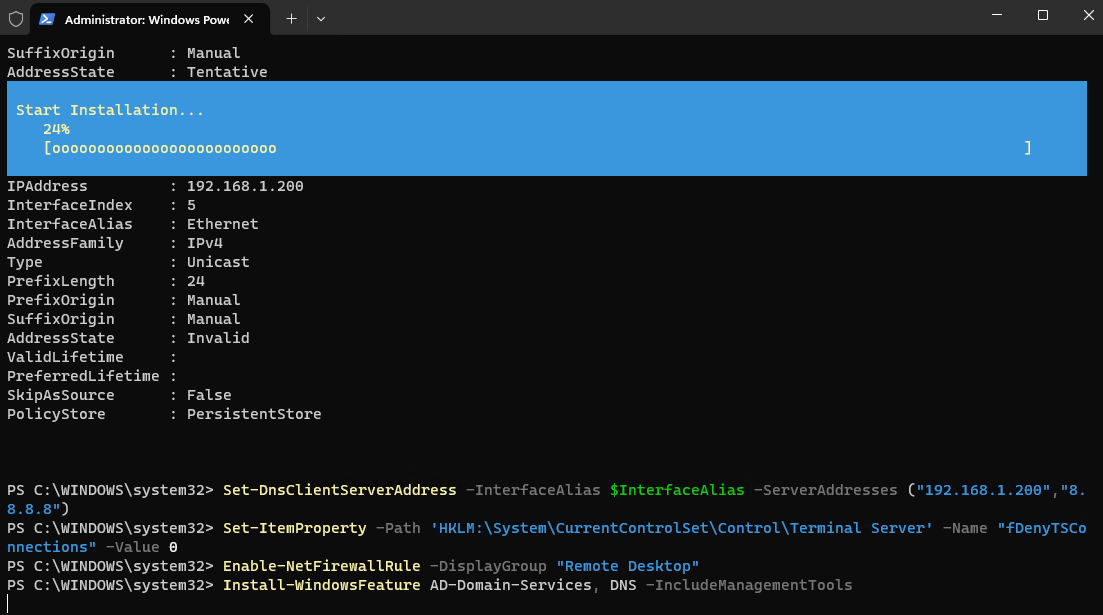Screen dimensions: 1103x615
Task: Click the IPAddress value 192.168.1.200
Action: point(245,186)
